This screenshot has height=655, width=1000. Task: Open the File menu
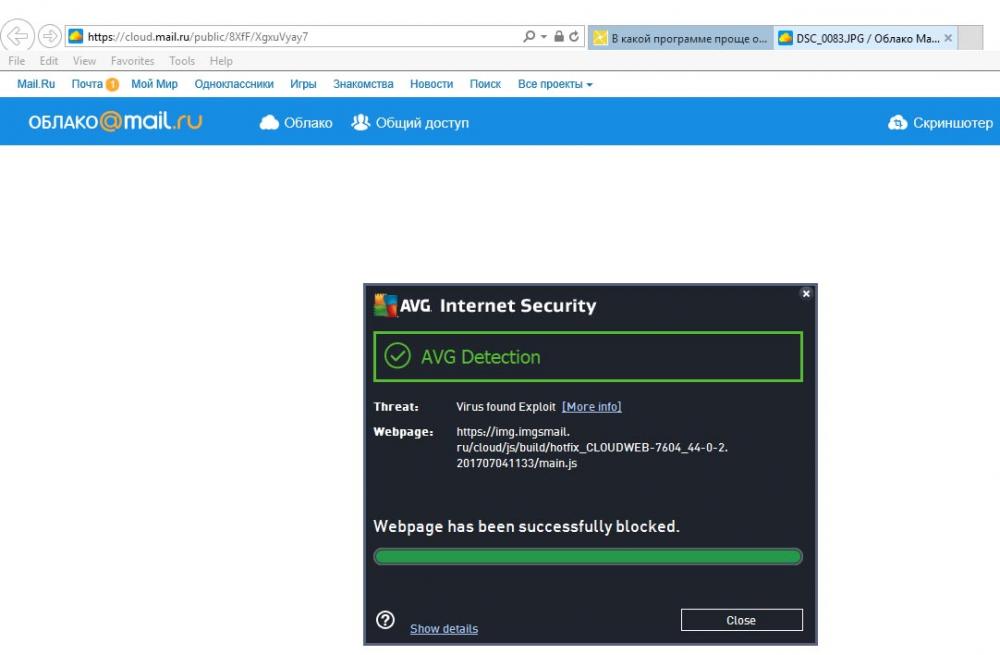17,61
